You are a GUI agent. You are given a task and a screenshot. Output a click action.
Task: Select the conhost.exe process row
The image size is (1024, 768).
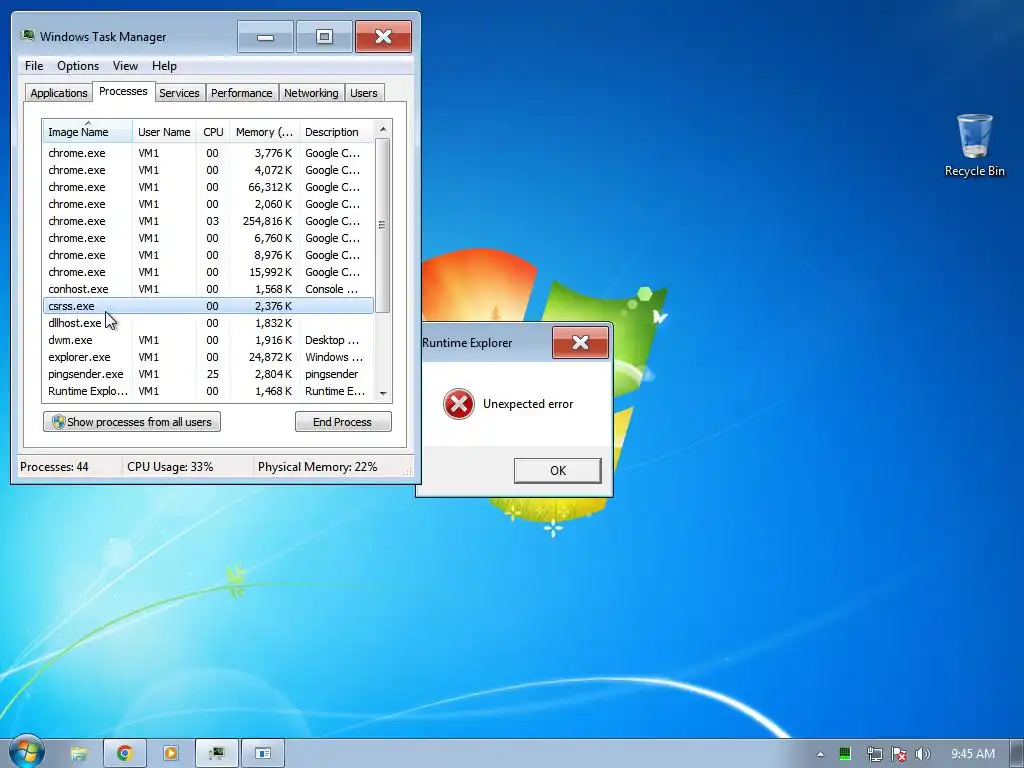[x=208, y=289]
